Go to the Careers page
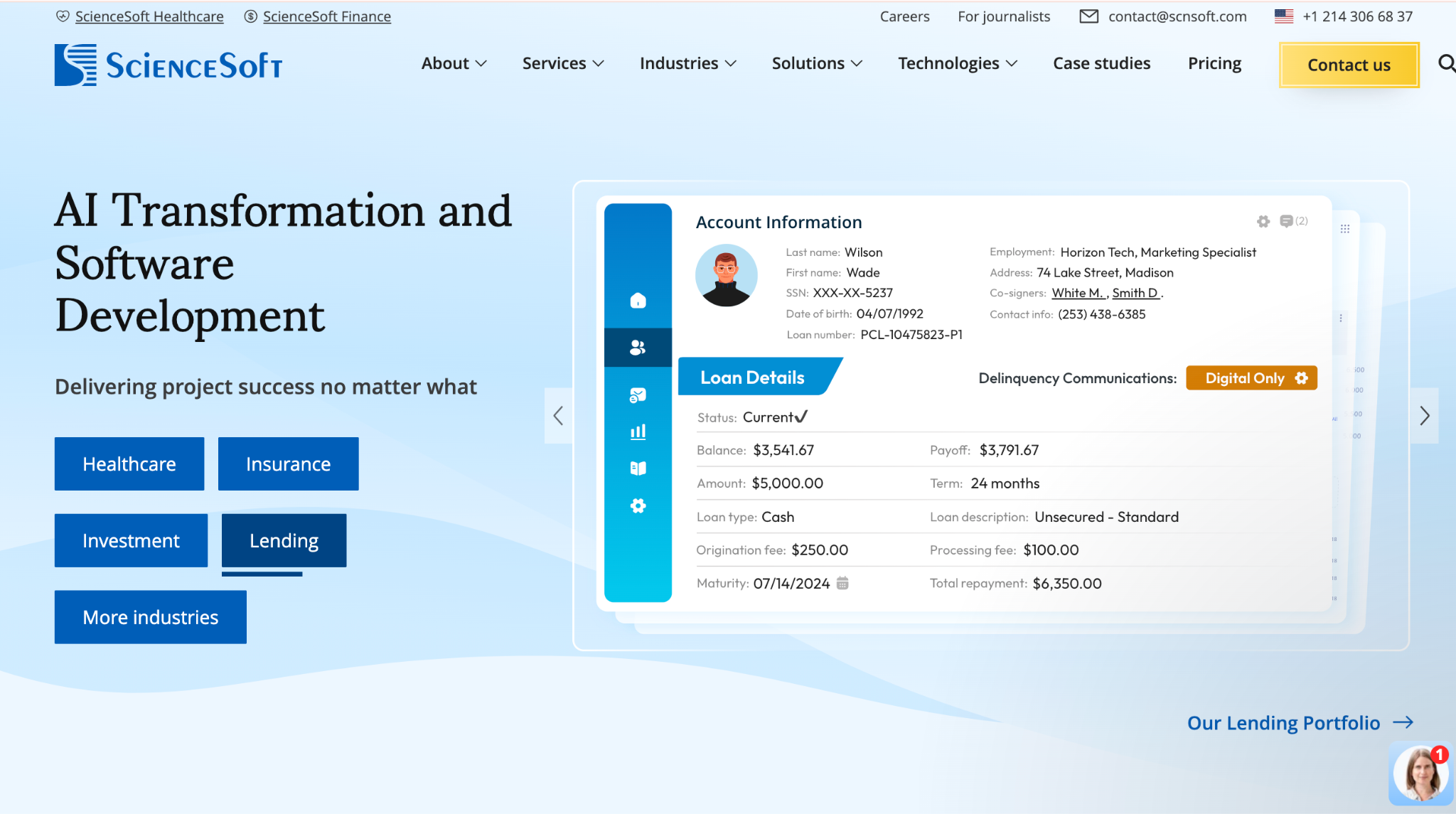 904,16
